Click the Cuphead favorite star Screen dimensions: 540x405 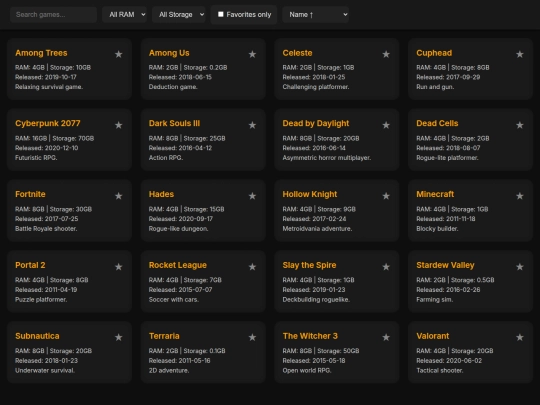(520, 54)
